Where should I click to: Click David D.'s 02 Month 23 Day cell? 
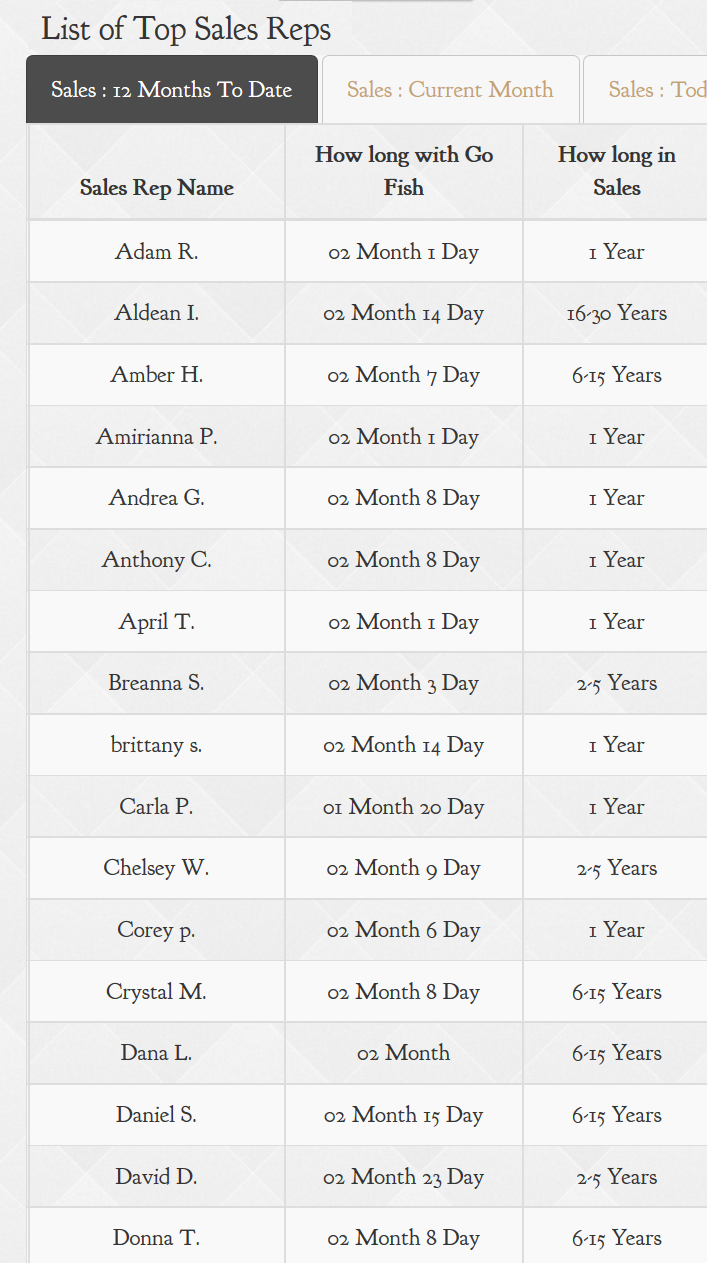404,1177
